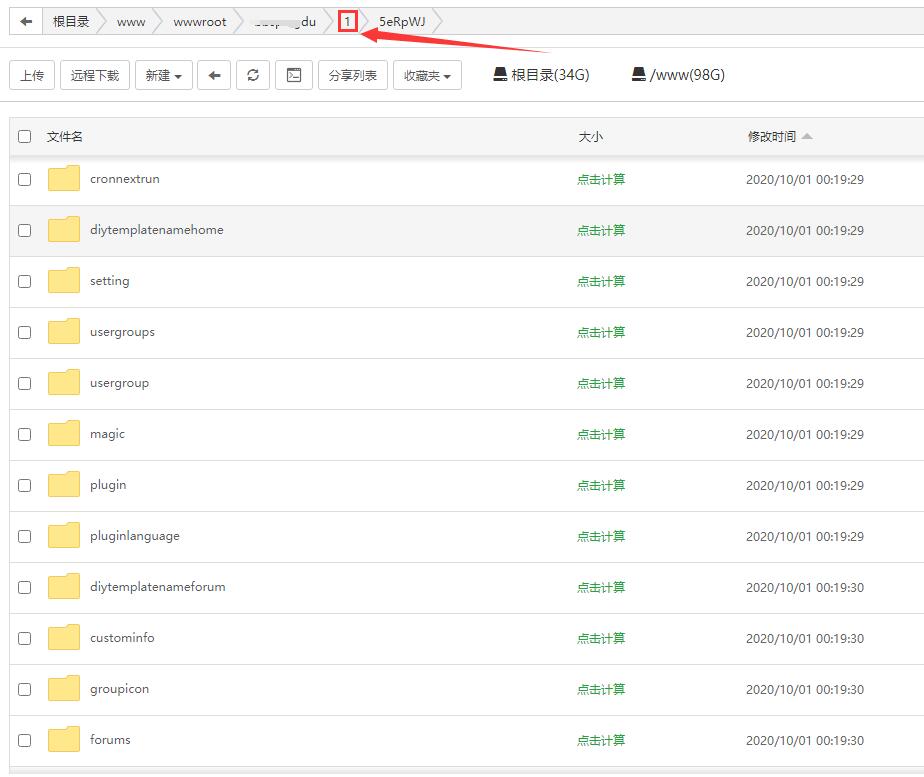Screen dimensions: 924x777
Task: Click the /www disk icon
Action: click(639, 75)
